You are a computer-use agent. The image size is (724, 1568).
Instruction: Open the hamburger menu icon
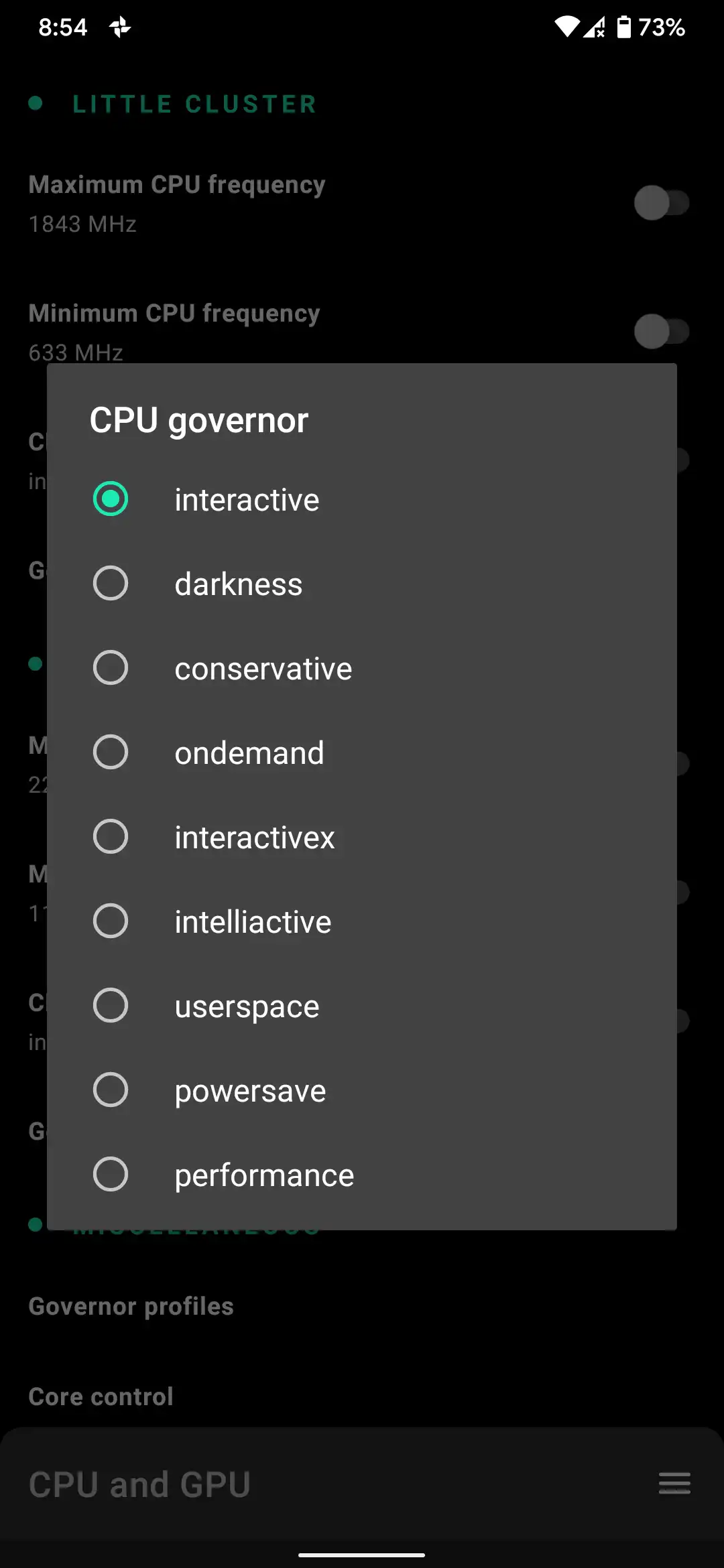(674, 1484)
